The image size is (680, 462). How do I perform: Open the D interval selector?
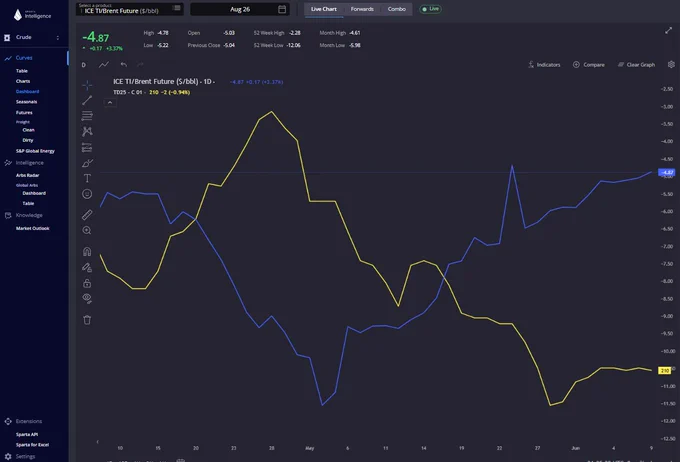click(84, 65)
